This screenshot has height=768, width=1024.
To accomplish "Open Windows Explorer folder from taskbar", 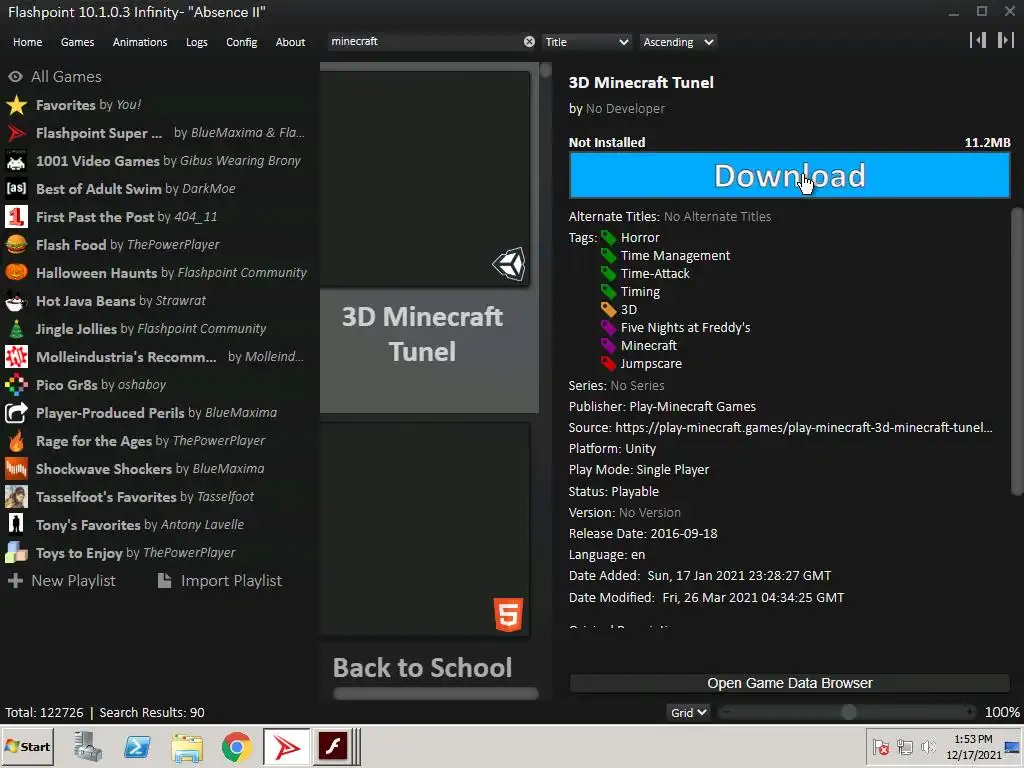I will [x=187, y=747].
